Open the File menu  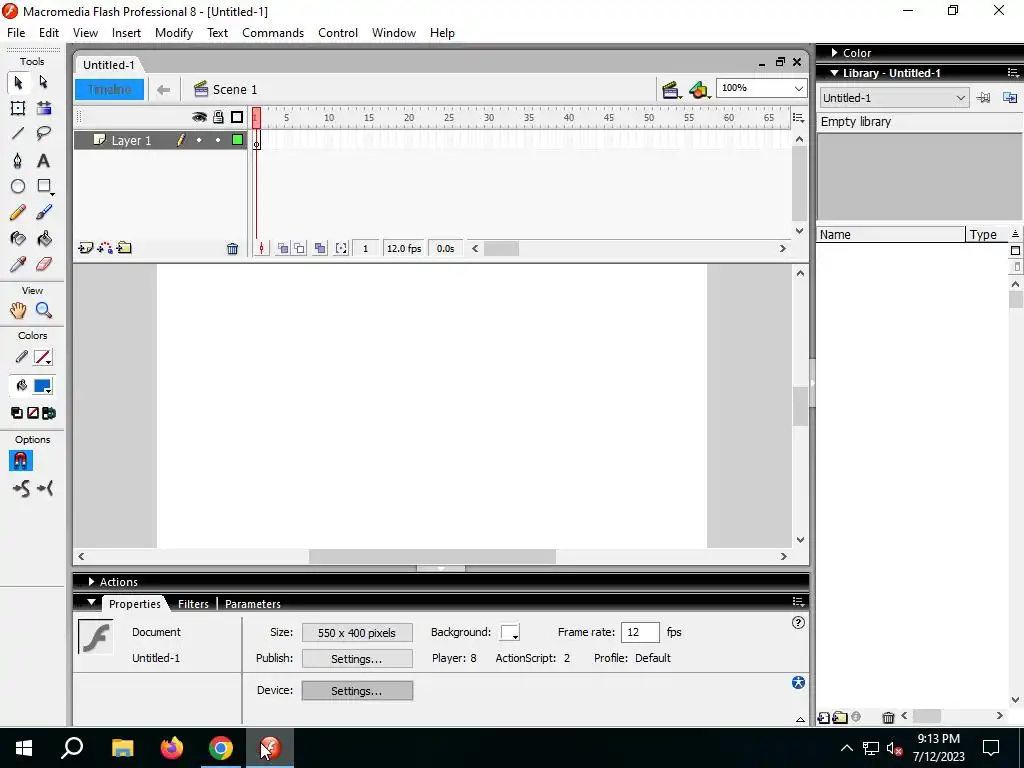[x=16, y=33]
